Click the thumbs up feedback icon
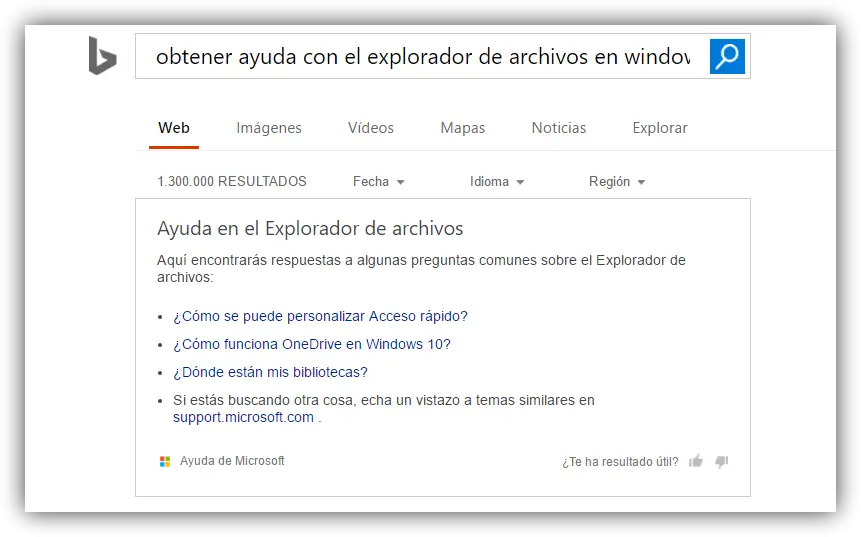Screen dimensions: 861x537 click(x=696, y=461)
